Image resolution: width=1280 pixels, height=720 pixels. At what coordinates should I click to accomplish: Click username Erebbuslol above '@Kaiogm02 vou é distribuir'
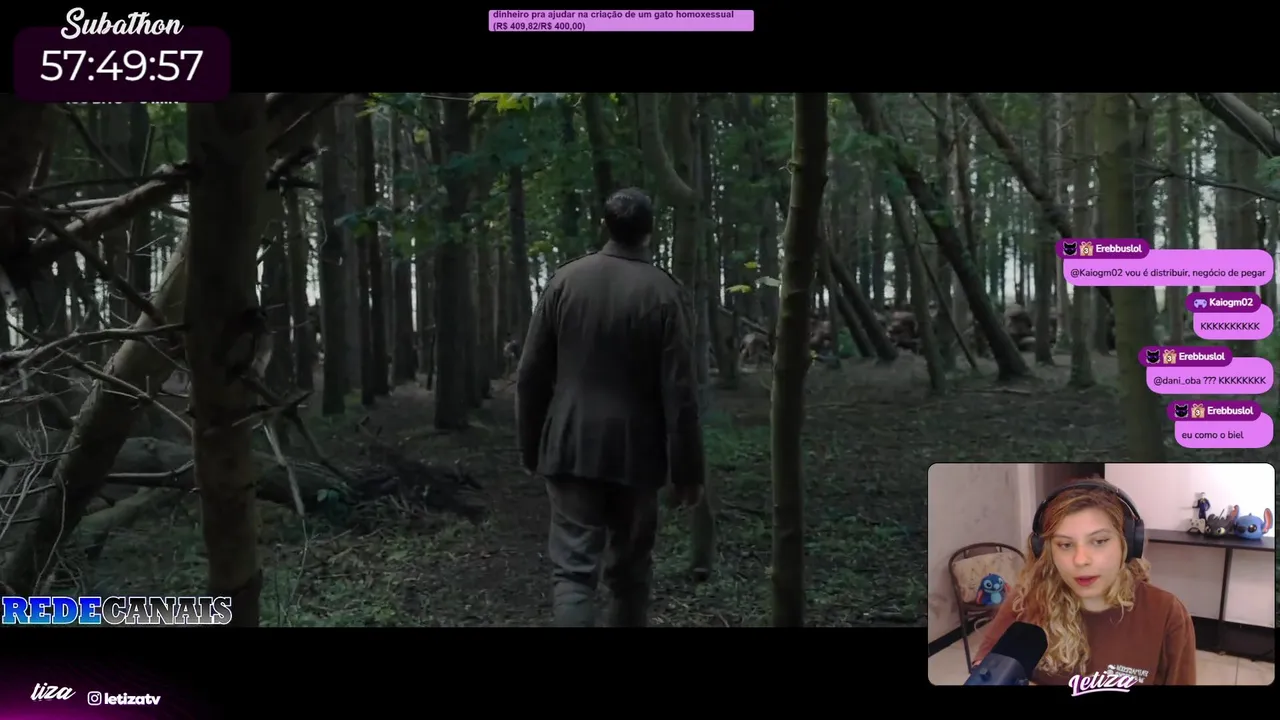tap(1118, 248)
